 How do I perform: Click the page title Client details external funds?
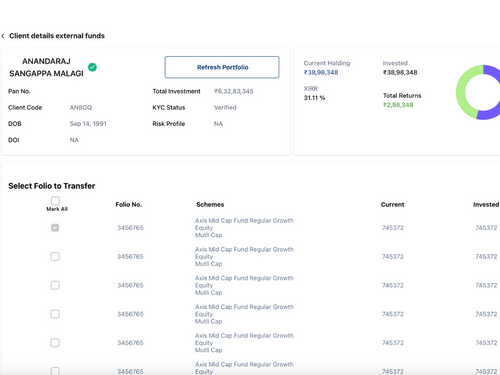pos(57,36)
